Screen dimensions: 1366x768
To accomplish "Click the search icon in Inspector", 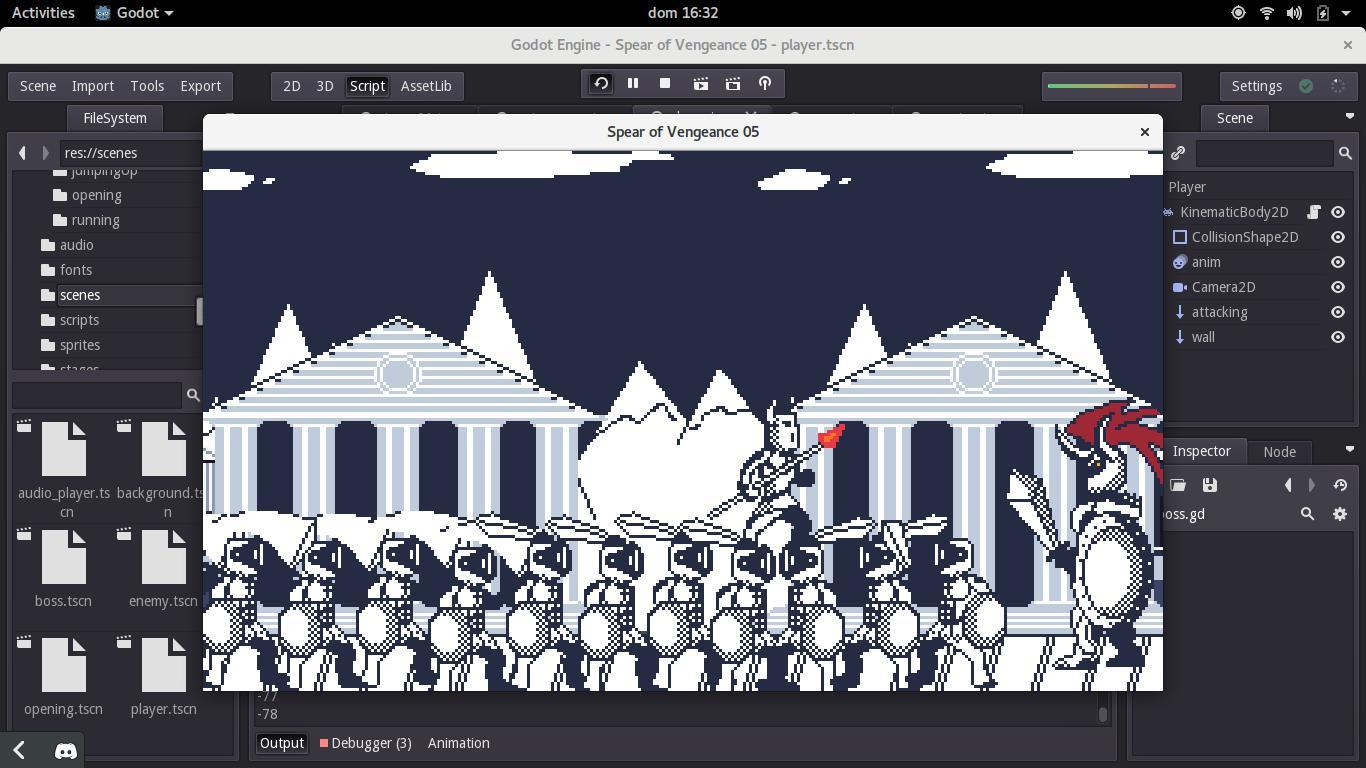I will click(x=1307, y=514).
